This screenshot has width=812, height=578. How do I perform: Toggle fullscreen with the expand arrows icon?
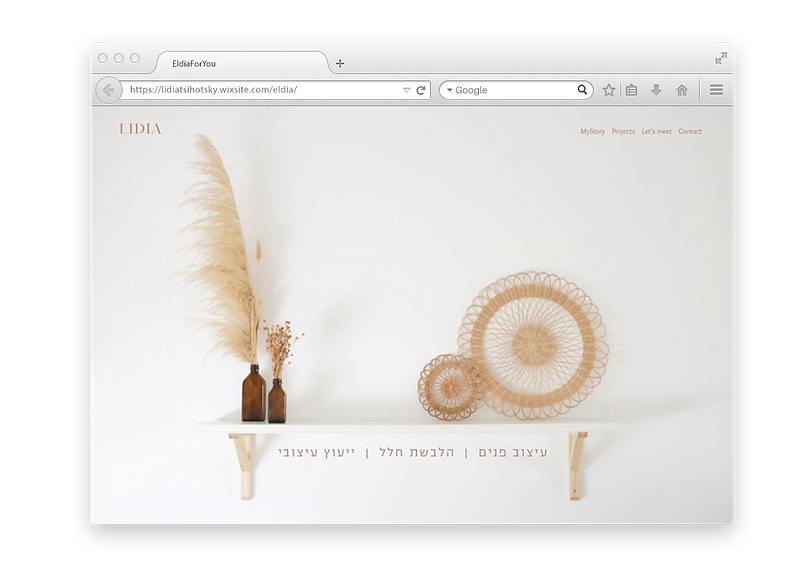(721, 58)
